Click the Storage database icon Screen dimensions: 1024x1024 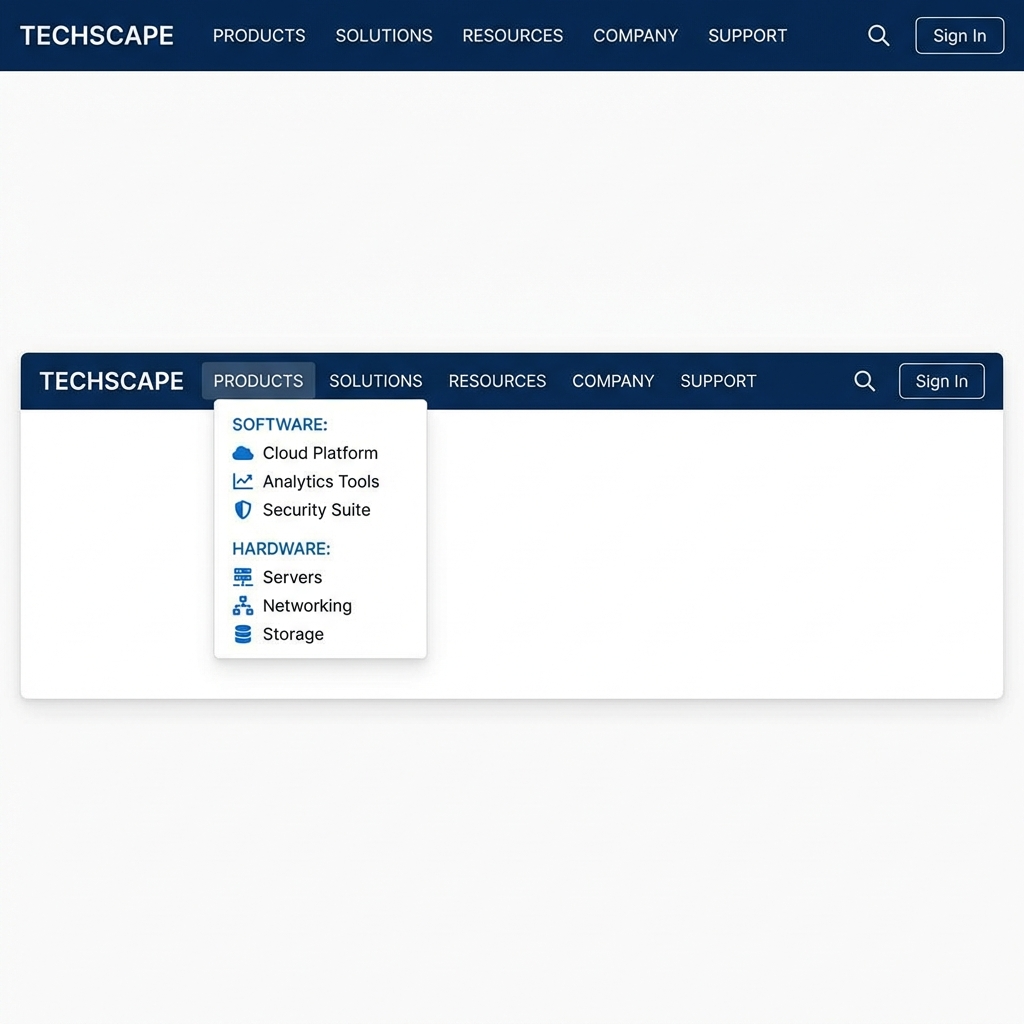point(242,634)
